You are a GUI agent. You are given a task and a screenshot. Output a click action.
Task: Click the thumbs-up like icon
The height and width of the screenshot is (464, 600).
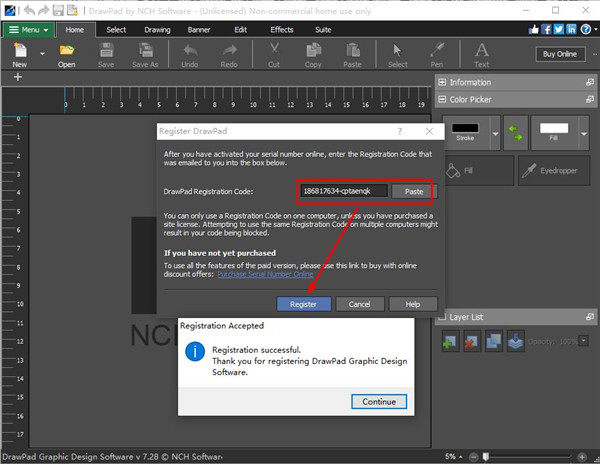tap(533, 29)
